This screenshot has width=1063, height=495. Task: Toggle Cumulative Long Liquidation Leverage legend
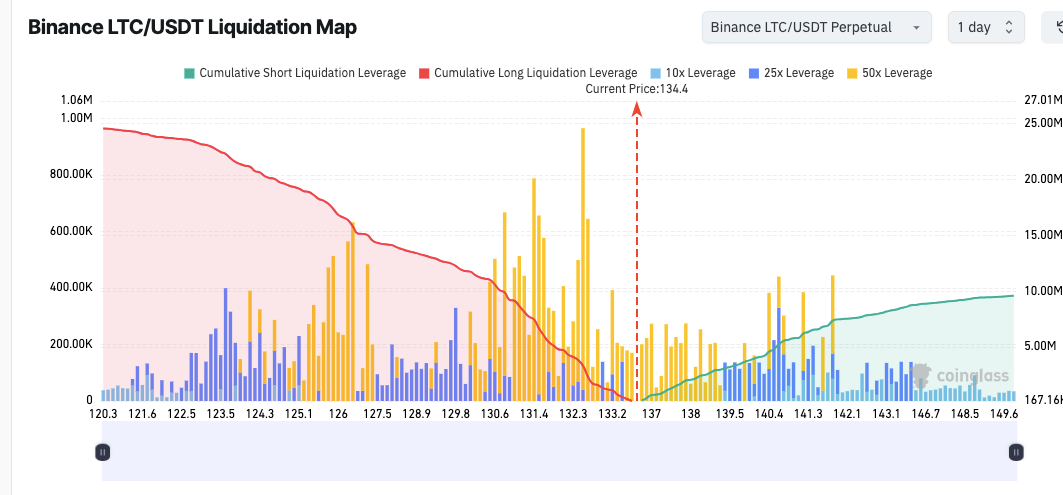click(527, 73)
